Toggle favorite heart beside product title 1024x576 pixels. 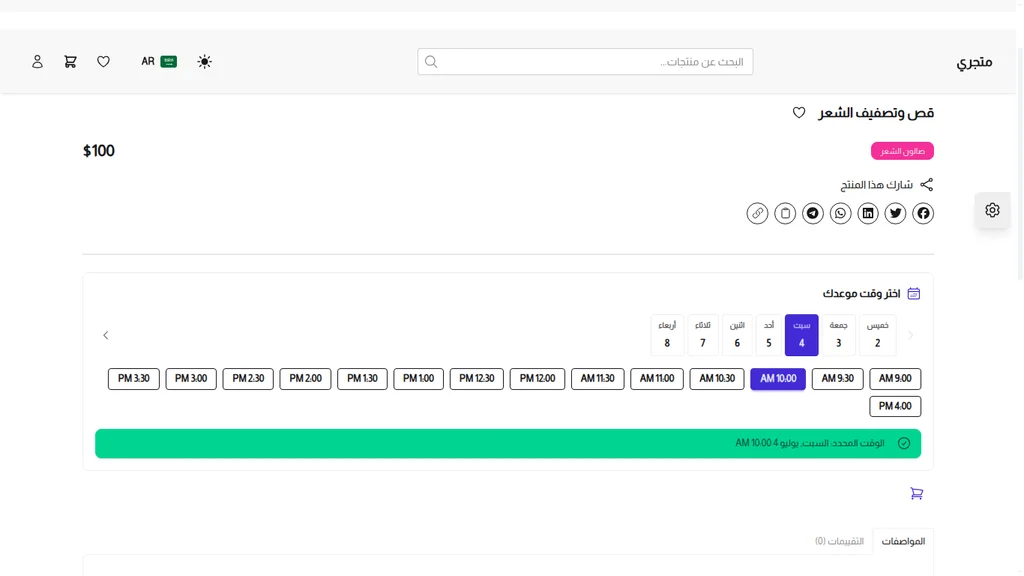point(799,113)
